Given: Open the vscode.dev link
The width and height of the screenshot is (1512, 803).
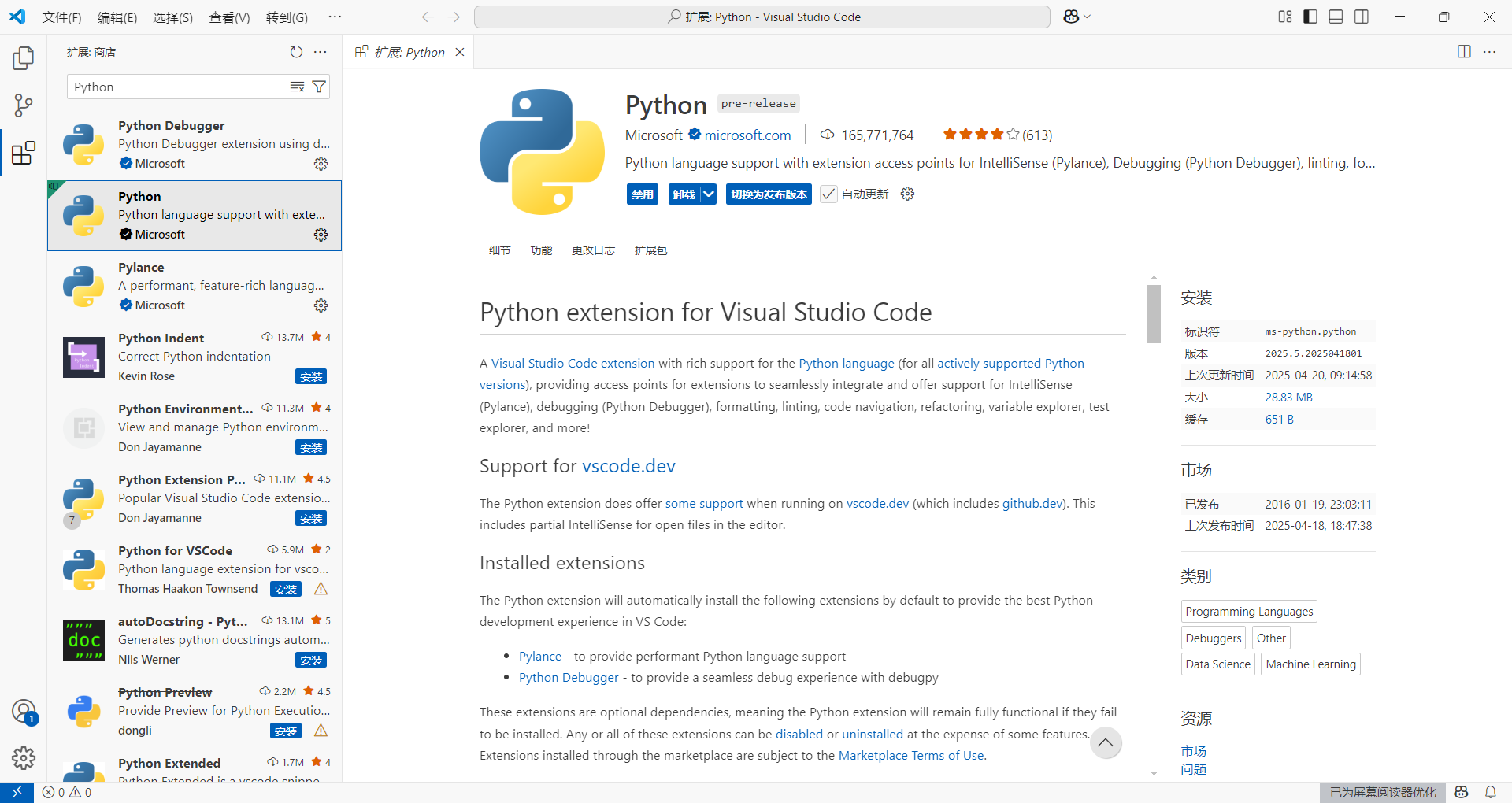Looking at the screenshot, I should point(628,465).
